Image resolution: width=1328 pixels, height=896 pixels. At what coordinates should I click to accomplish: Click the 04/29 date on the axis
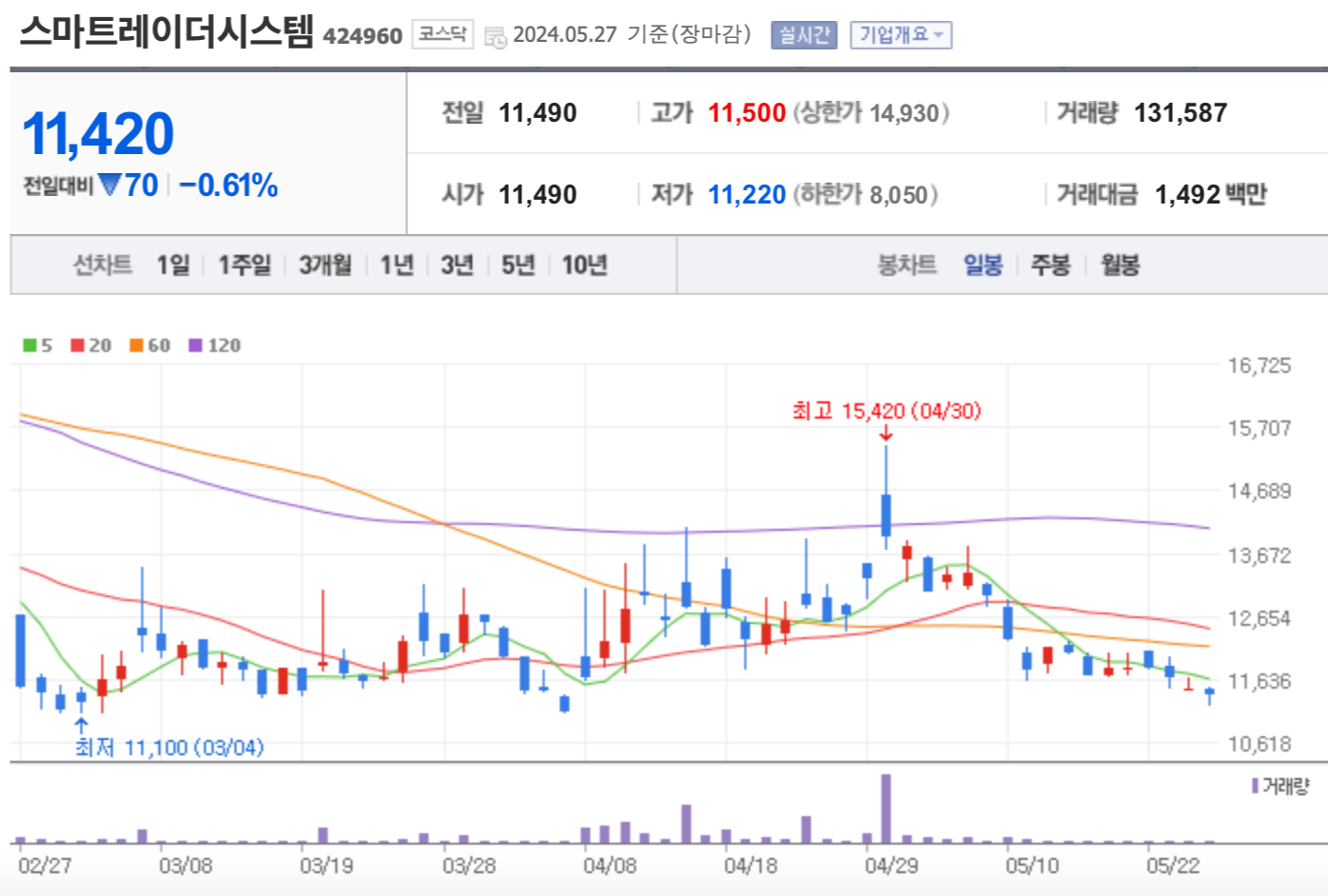pyautogui.click(x=891, y=866)
